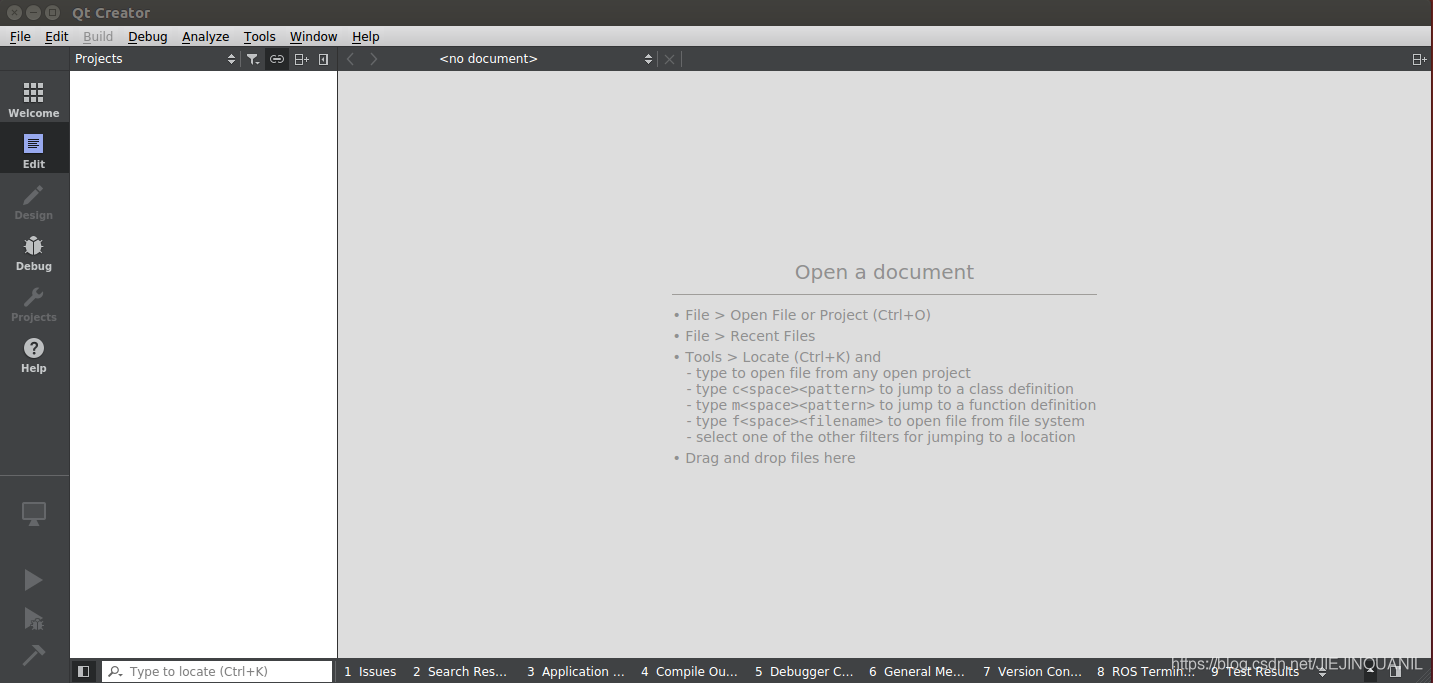Show the ROS Terminal pane
1433x683 pixels.
(1146, 672)
